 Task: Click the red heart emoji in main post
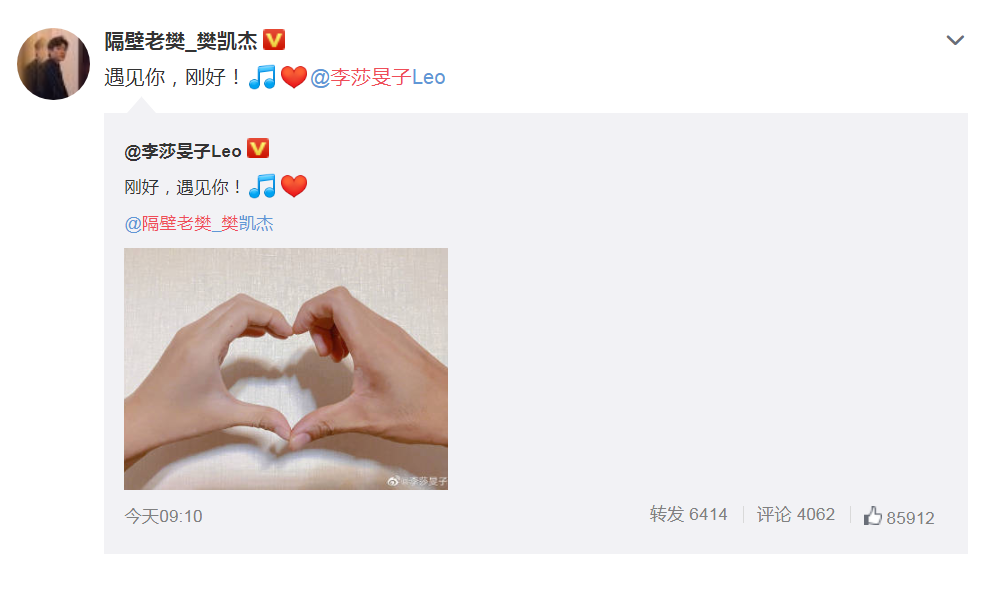click(x=293, y=78)
